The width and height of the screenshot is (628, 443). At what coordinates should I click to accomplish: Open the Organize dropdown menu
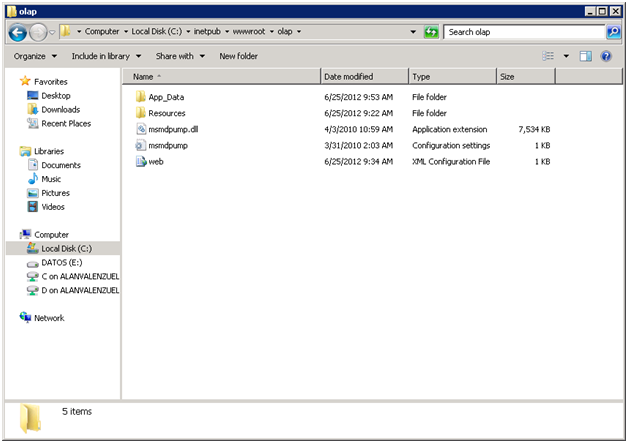[x=34, y=56]
